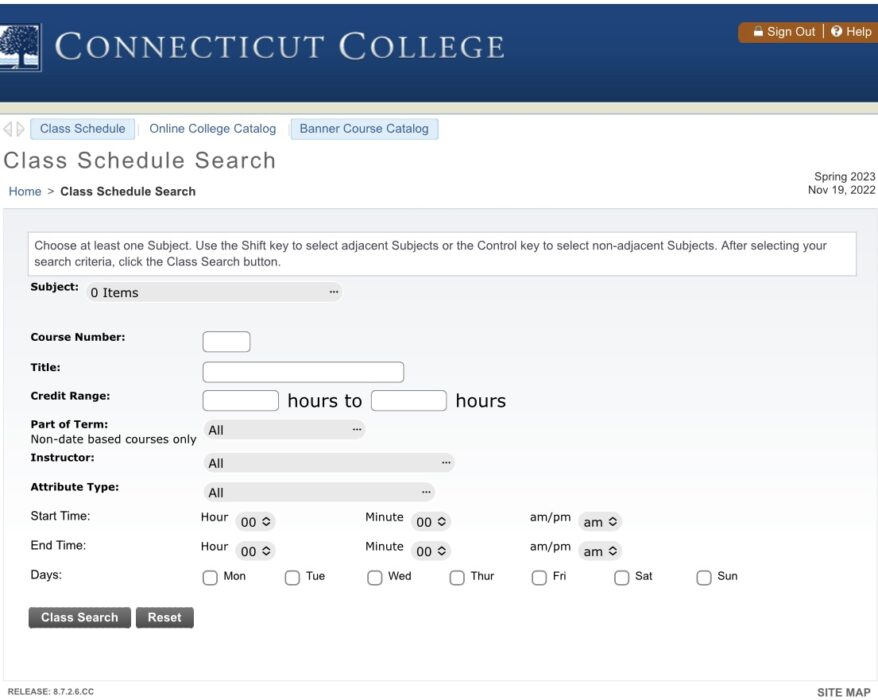Click into the Title text field

click(303, 372)
